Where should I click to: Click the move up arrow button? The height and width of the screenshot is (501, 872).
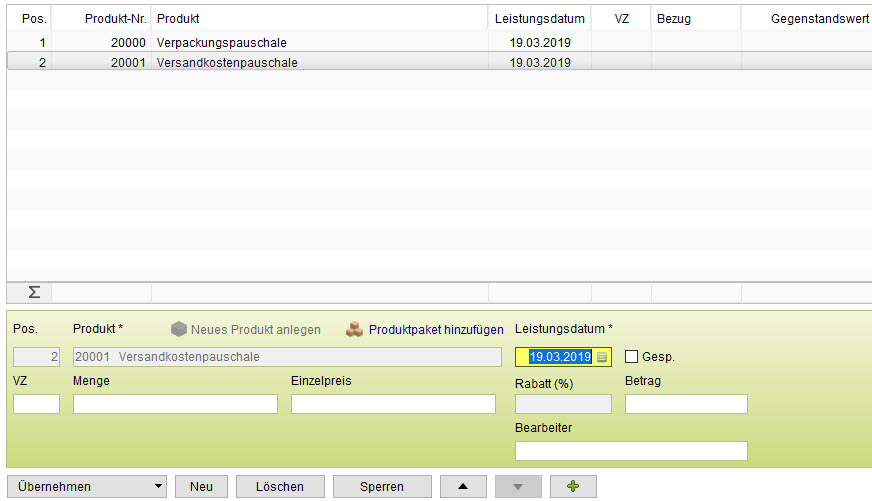[462, 486]
